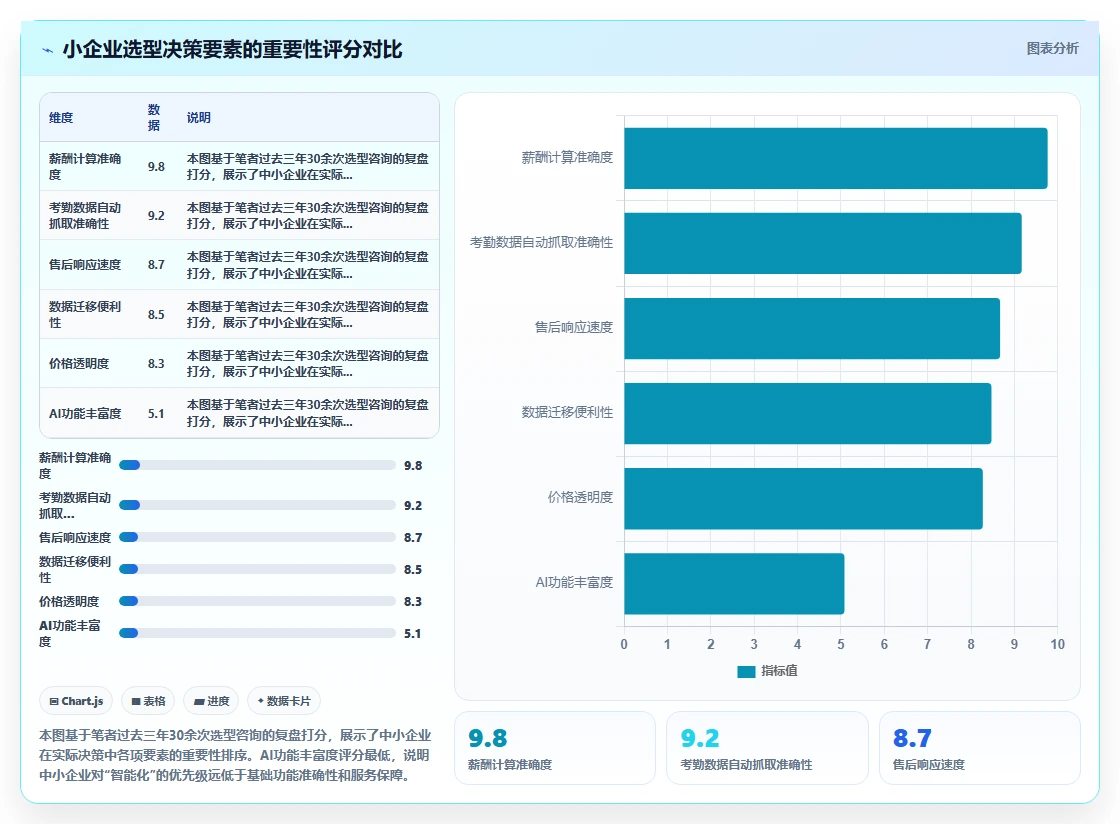Viewport: 1120px width, 824px height.
Task: Click the 说明 column header
Action: [199, 118]
